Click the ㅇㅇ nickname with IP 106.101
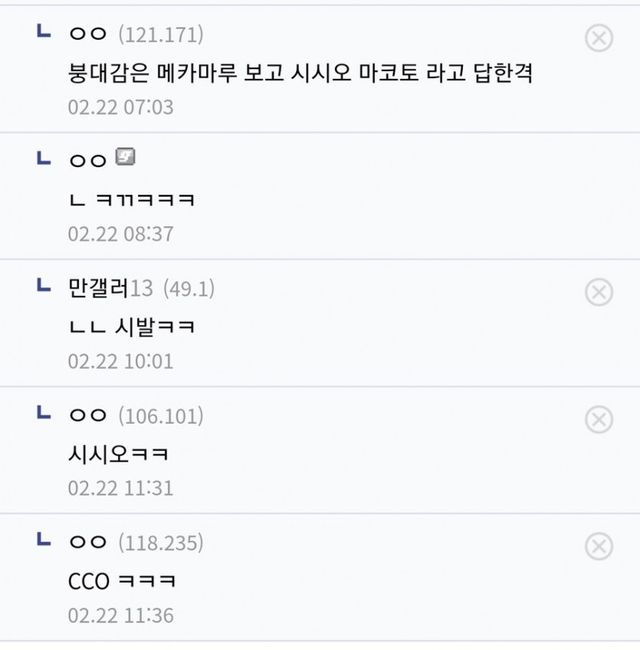 (87, 416)
